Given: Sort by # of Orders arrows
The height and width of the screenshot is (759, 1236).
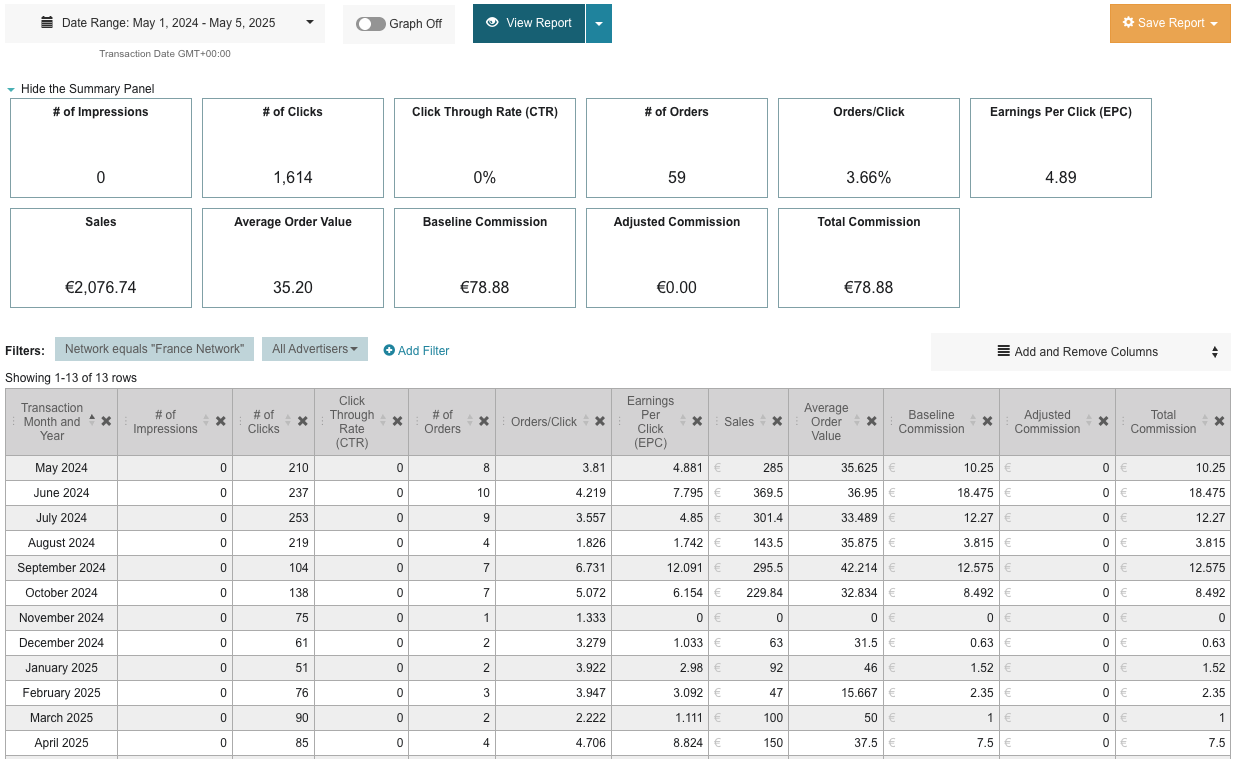Looking at the screenshot, I should 470,421.
